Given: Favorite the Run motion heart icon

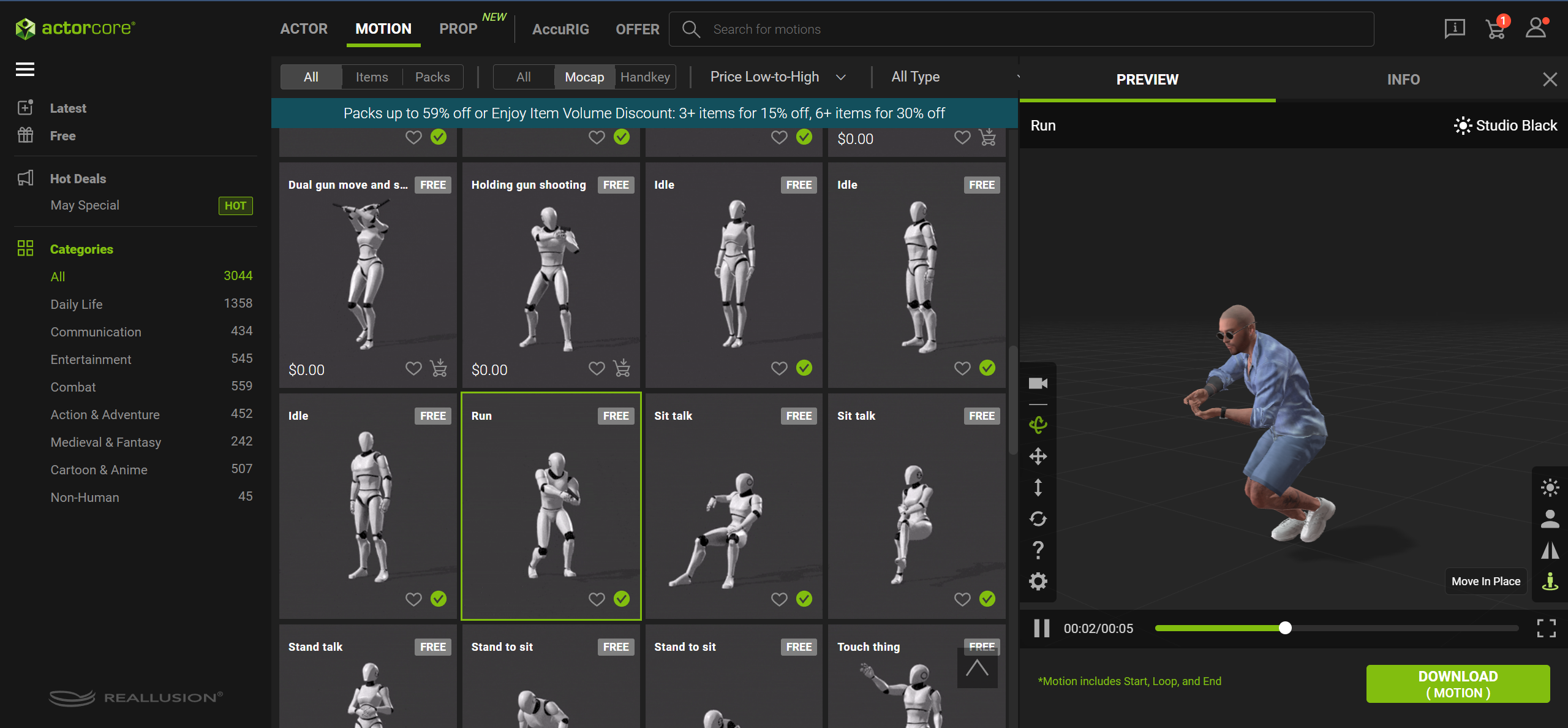Looking at the screenshot, I should pyautogui.click(x=597, y=599).
